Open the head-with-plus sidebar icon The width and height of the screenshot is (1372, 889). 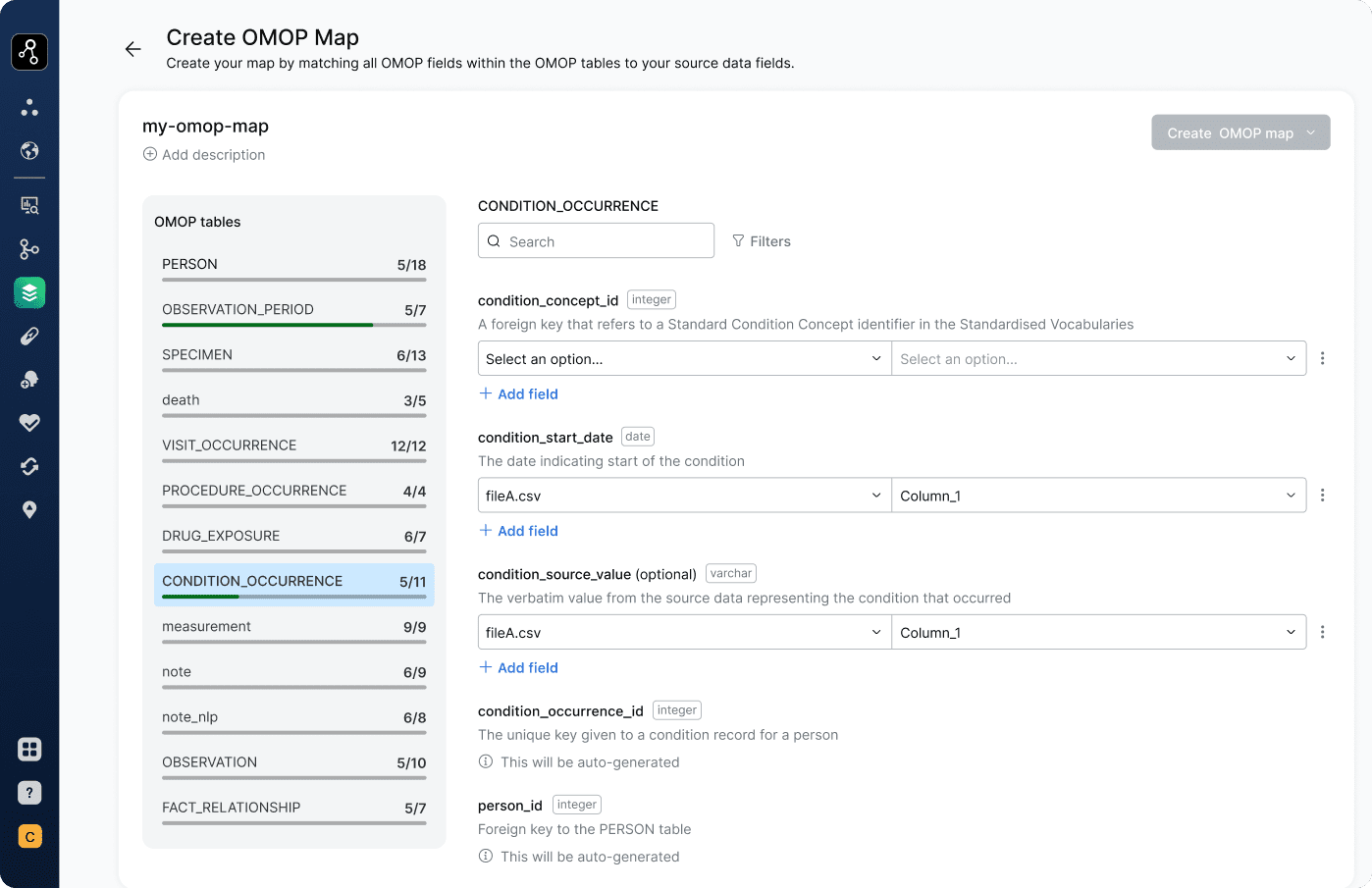coord(29,380)
